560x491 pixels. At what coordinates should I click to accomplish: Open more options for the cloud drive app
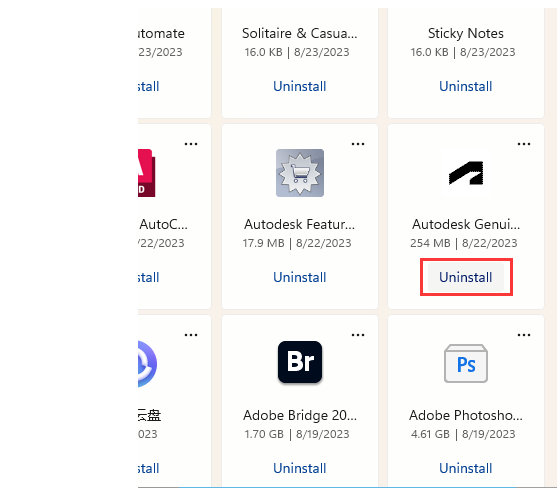[x=191, y=335]
